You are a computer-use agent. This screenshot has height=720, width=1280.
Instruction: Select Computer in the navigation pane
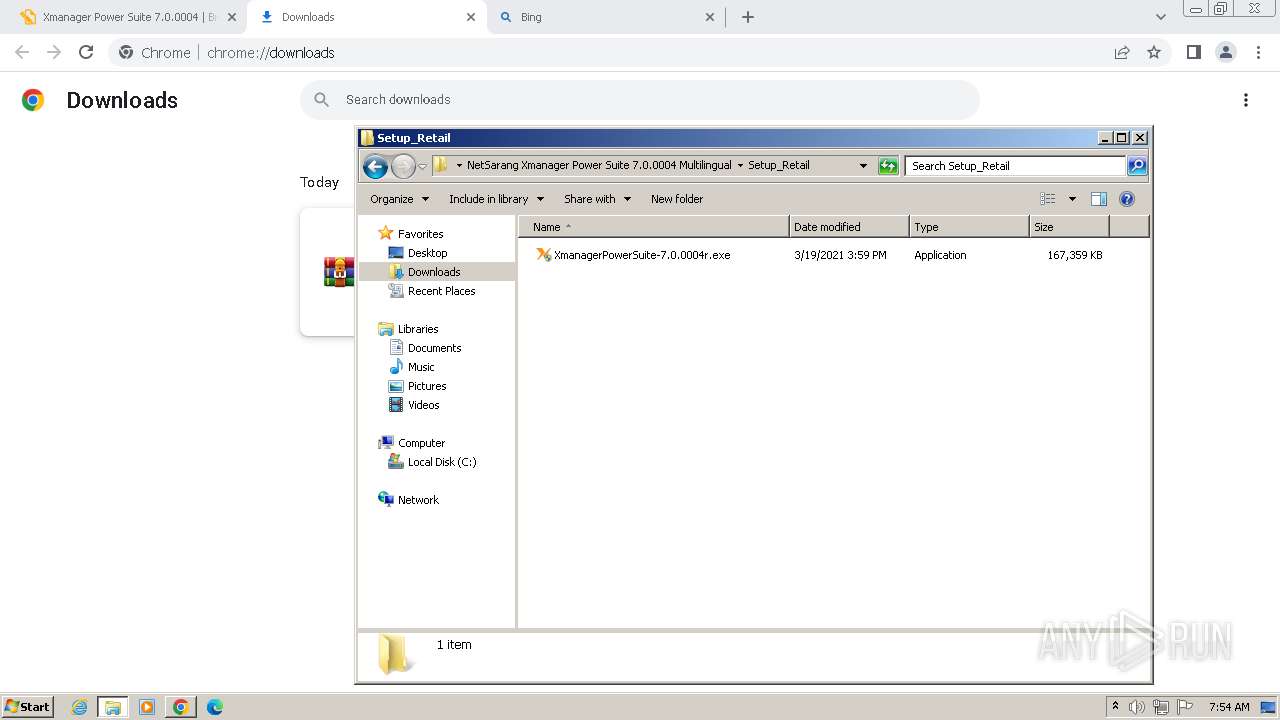coord(421,443)
